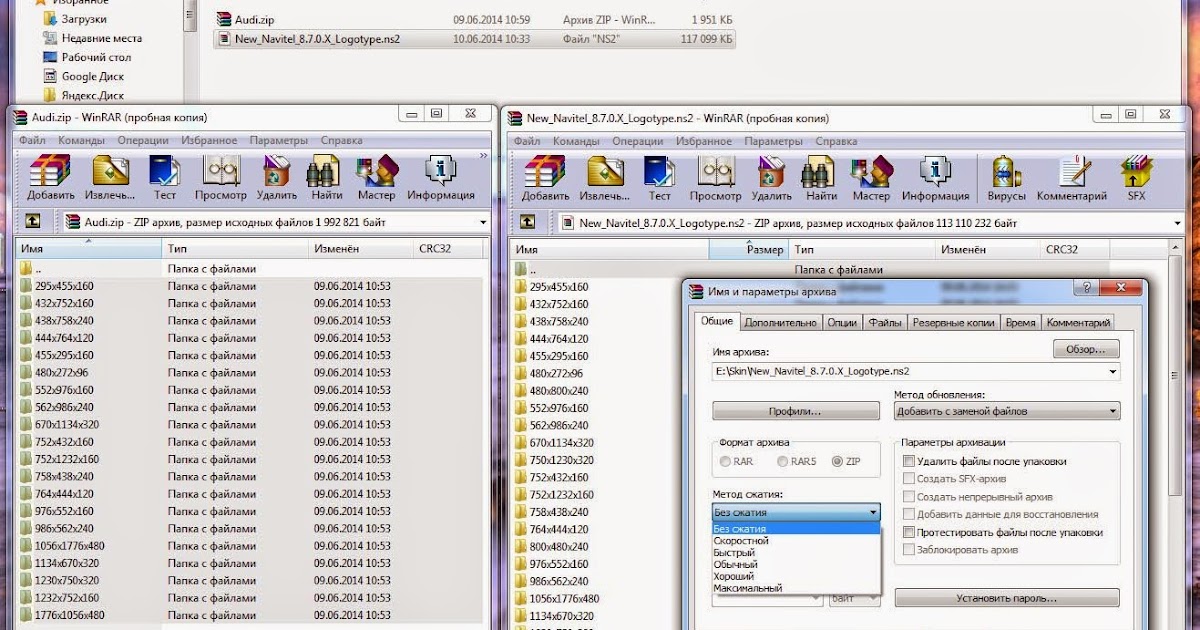1200x630 pixels.
Task: Go up one level in New_Navitel window
Action: [529, 222]
